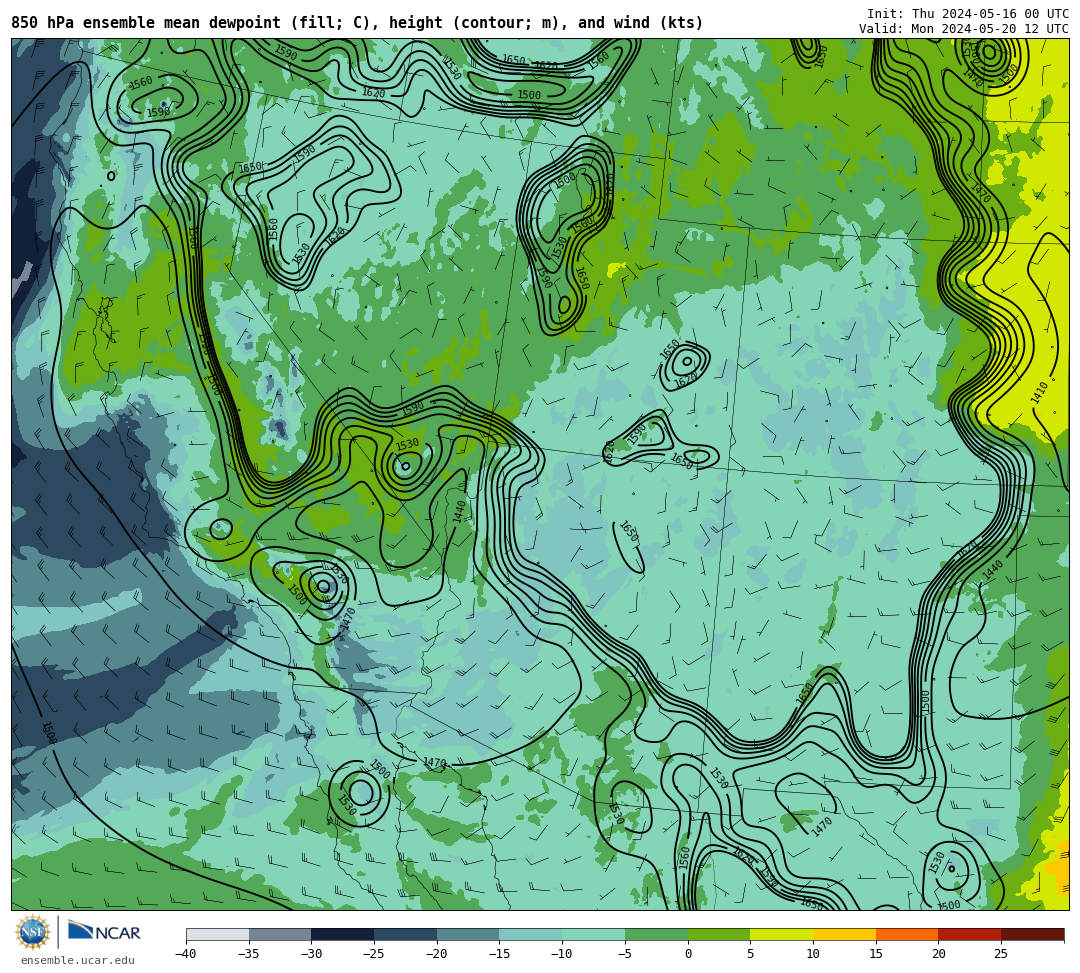Click the positive 20 tick label on colorbar
The height and width of the screenshot is (973, 1080).
pyautogui.click(x=939, y=954)
